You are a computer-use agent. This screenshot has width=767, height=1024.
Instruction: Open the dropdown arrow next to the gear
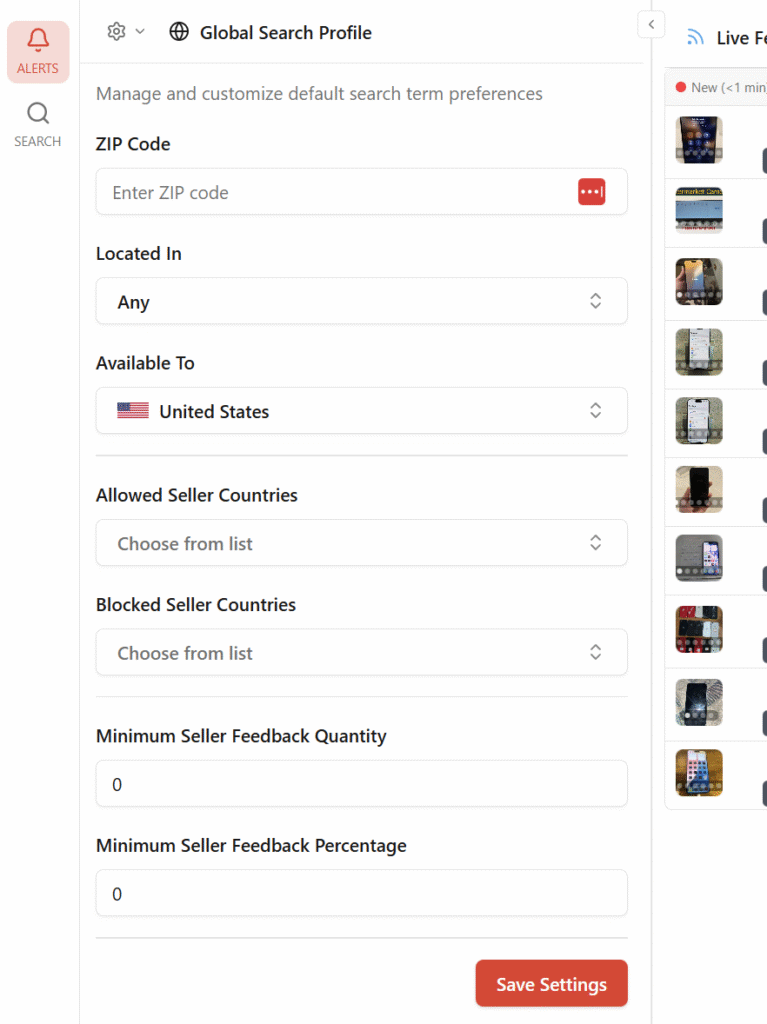pos(140,32)
